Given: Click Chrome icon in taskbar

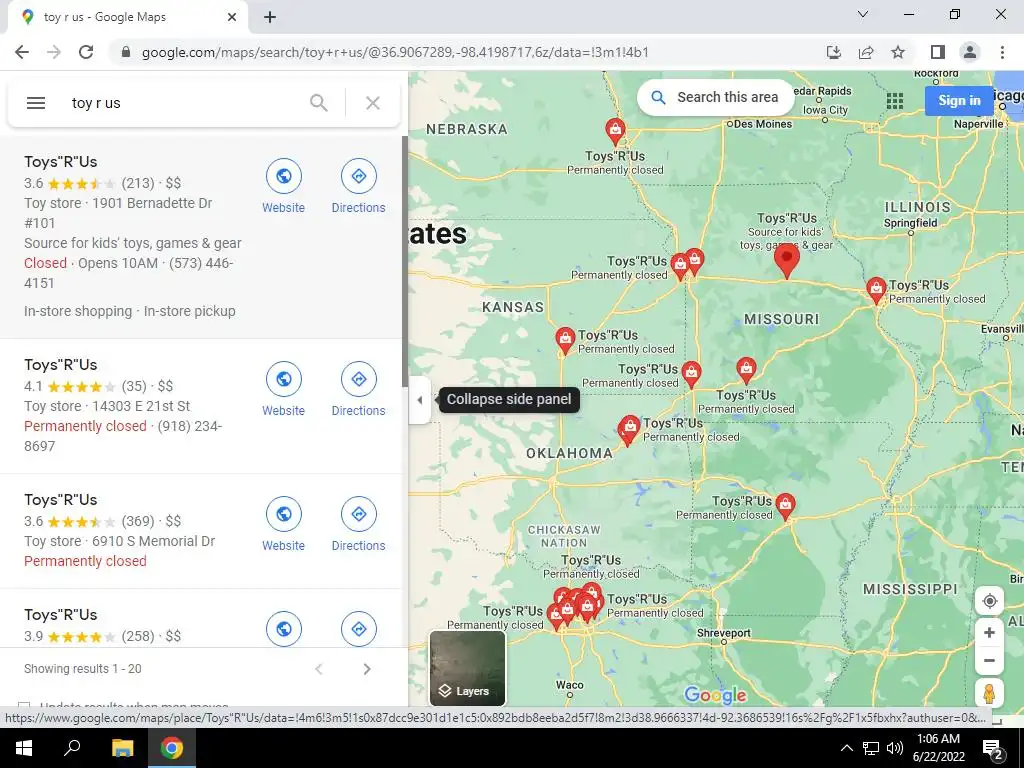Looking at the screenshot, I should coord(172,748).
